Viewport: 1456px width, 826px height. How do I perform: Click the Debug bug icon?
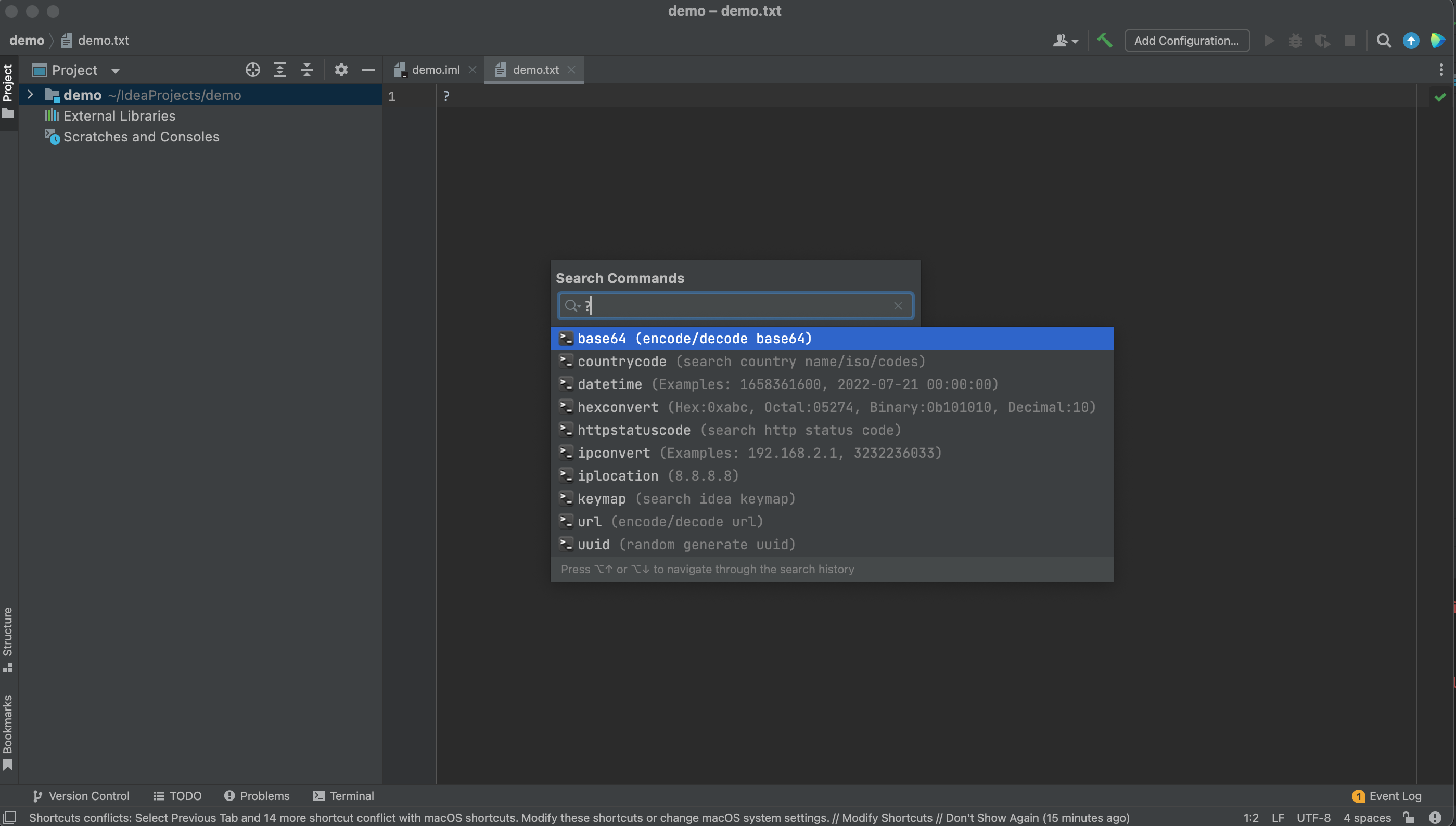(x=1295, y=40)
